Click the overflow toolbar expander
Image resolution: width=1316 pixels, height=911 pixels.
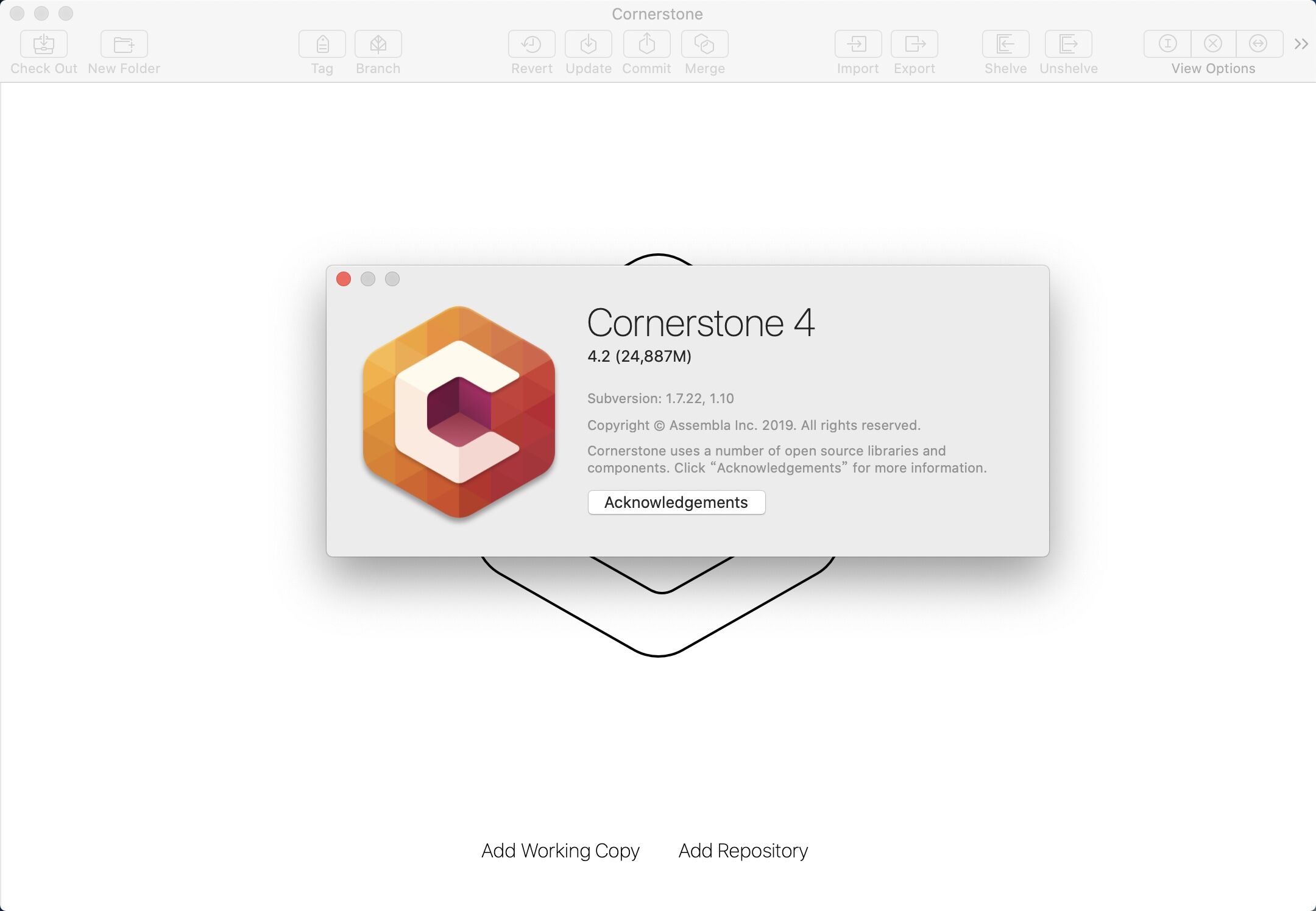(1303, 43)
